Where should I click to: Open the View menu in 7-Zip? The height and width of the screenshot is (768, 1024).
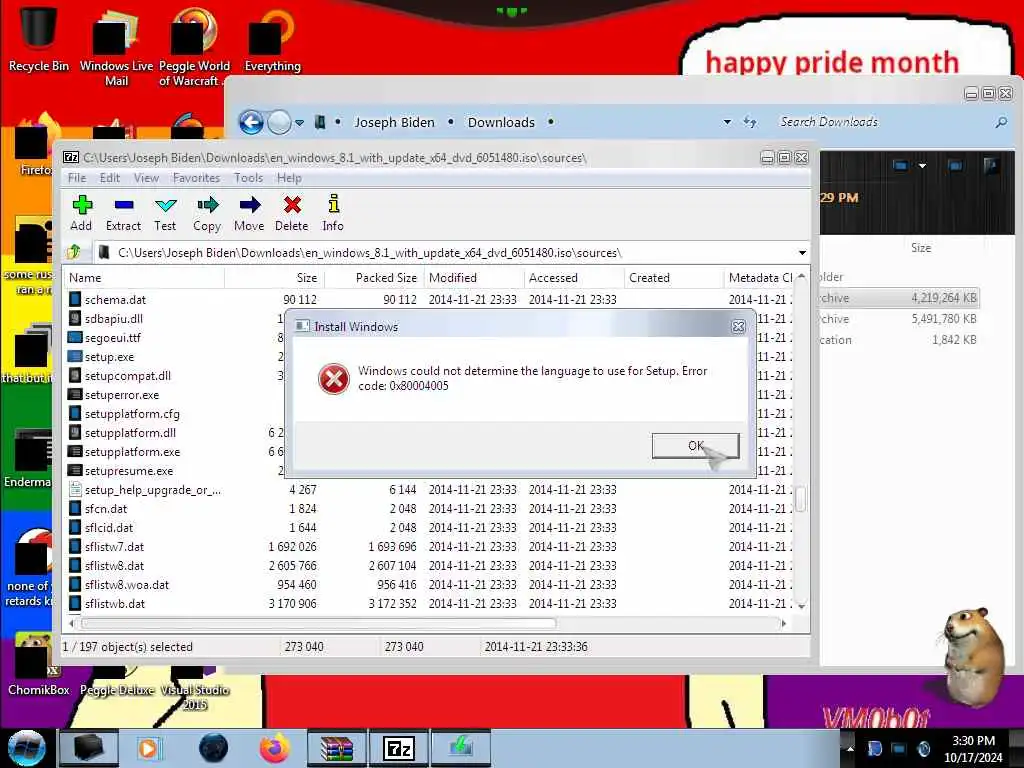[x=146, y=178]
